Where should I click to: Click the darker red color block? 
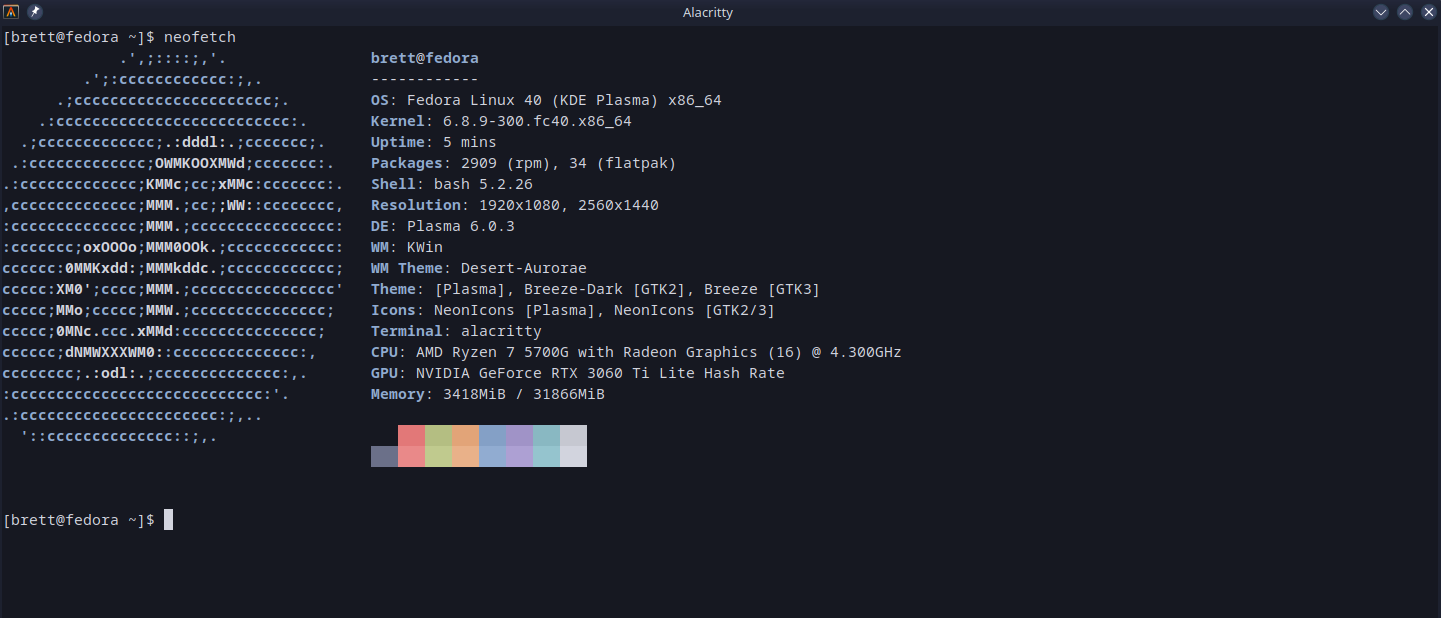411,435
